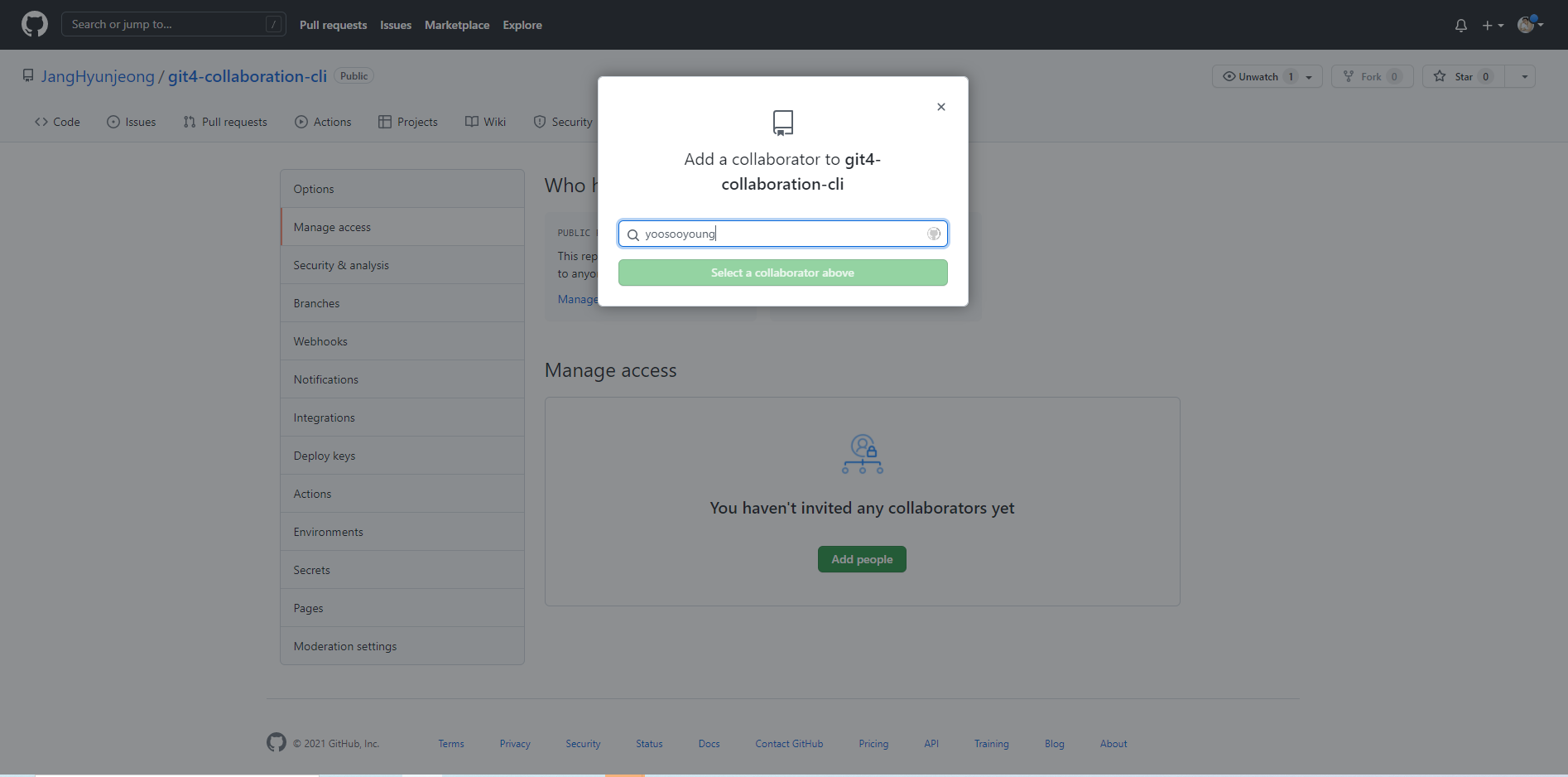Switch to the Code tab
Viewport: 1568px width, 777px height.
(57, 122)
